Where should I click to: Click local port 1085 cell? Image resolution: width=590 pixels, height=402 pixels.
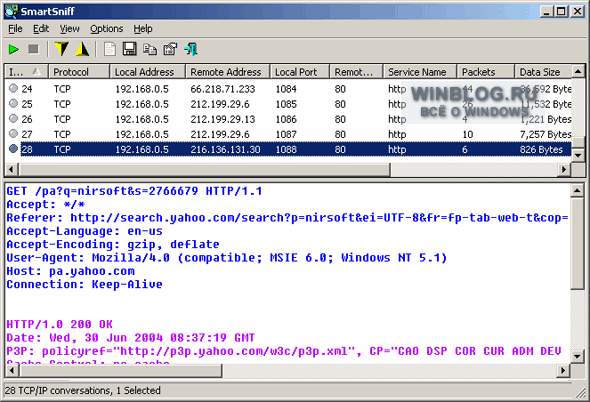pos(286,104)
